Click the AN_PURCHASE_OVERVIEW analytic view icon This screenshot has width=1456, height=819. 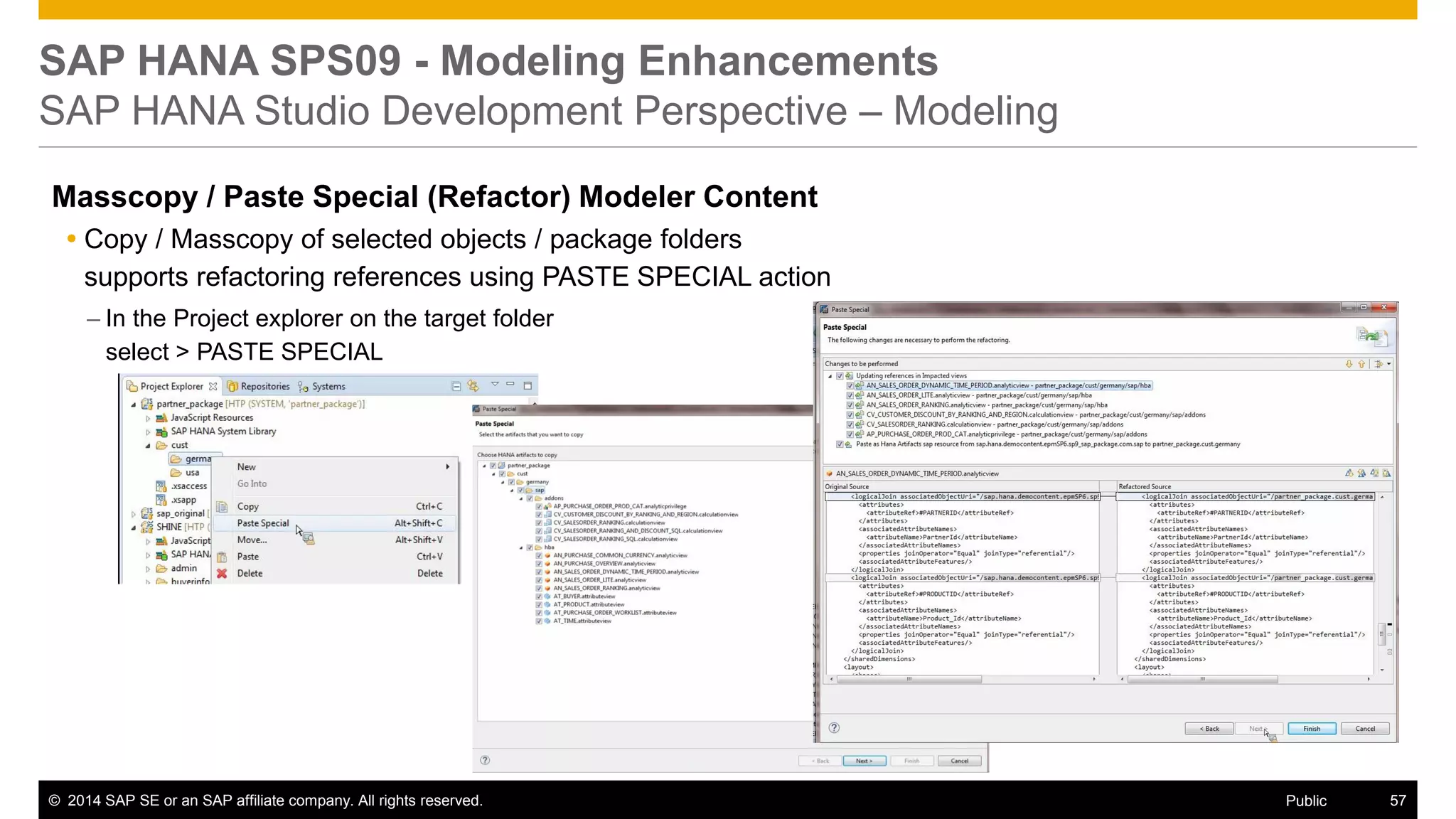tap(547, 564)
